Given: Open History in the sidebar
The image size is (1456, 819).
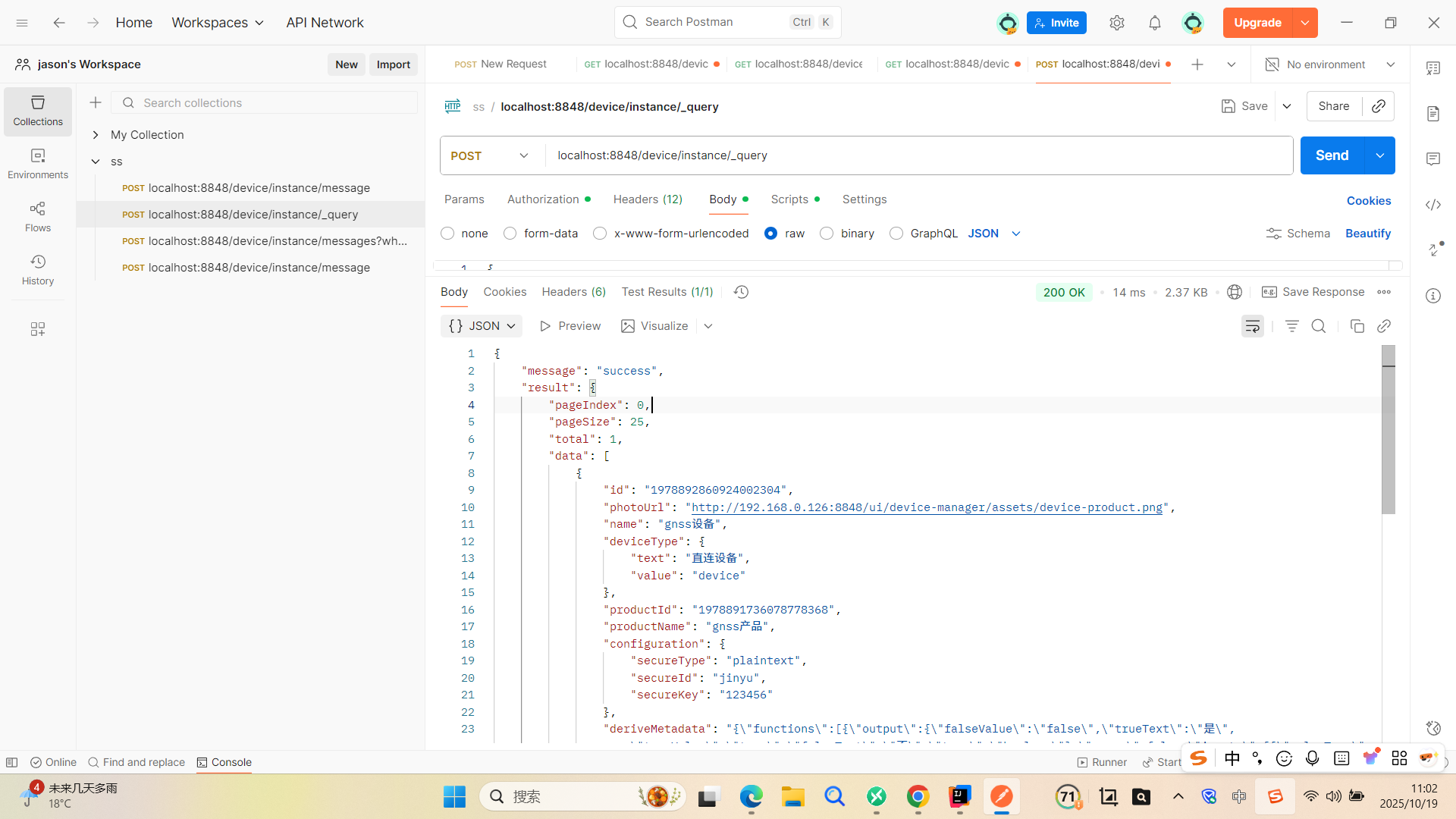Looking at the screenshot, I should [x=37, y=269].
